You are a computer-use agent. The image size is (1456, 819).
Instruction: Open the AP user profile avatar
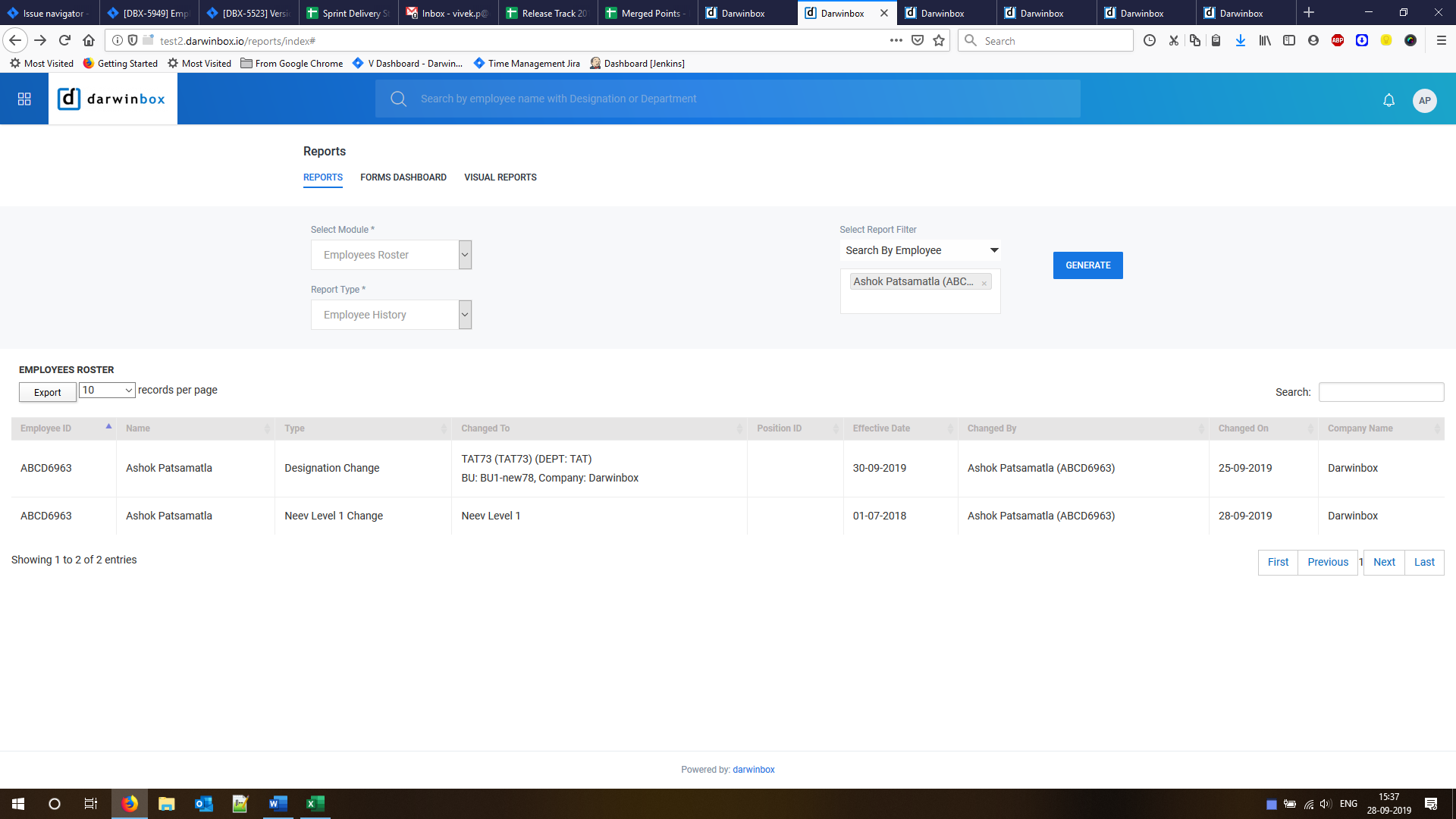1424,100
